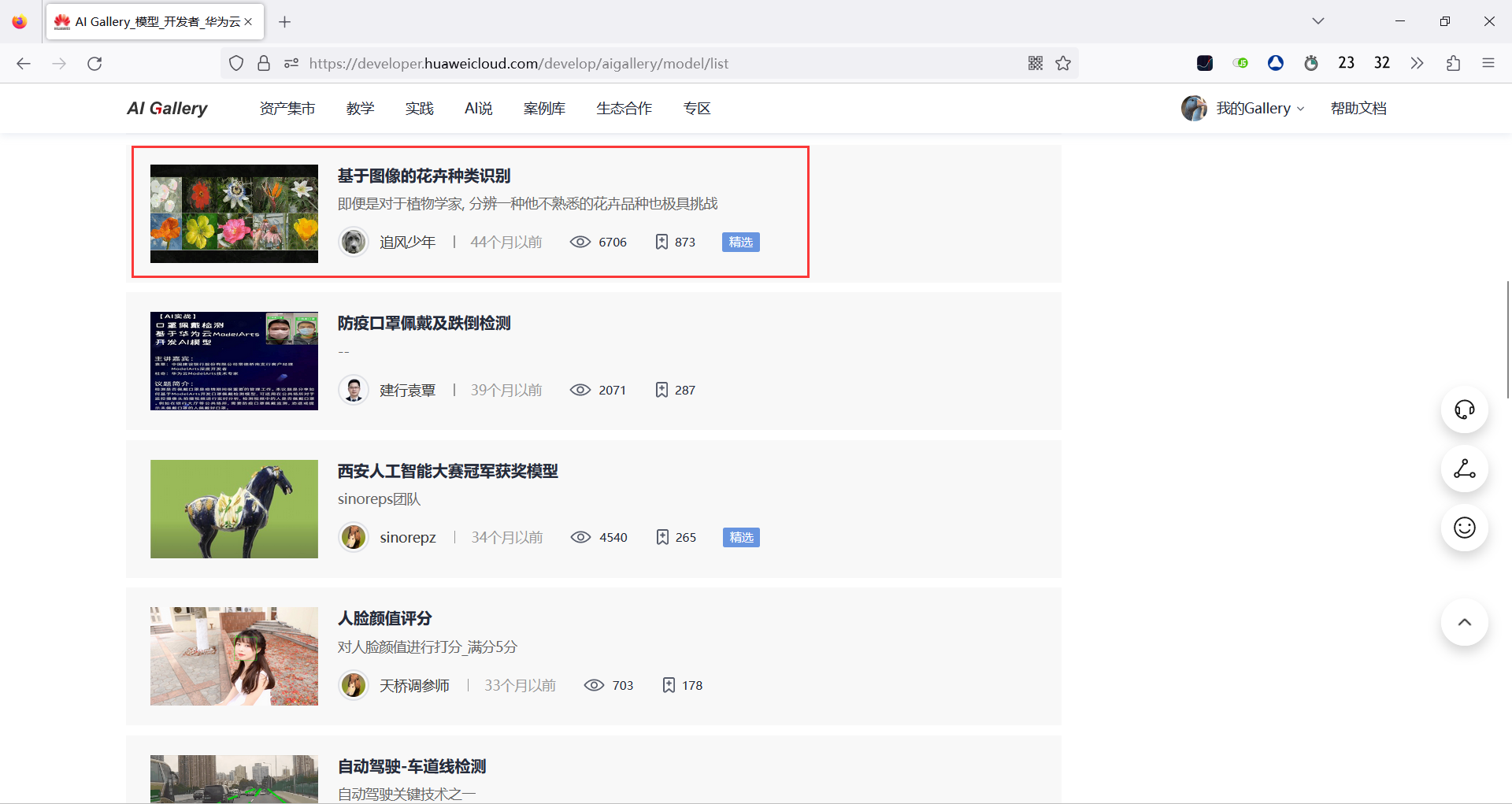
Task: Open the list-all-tabs chevron near window controls
Action: pos(1317,21)
